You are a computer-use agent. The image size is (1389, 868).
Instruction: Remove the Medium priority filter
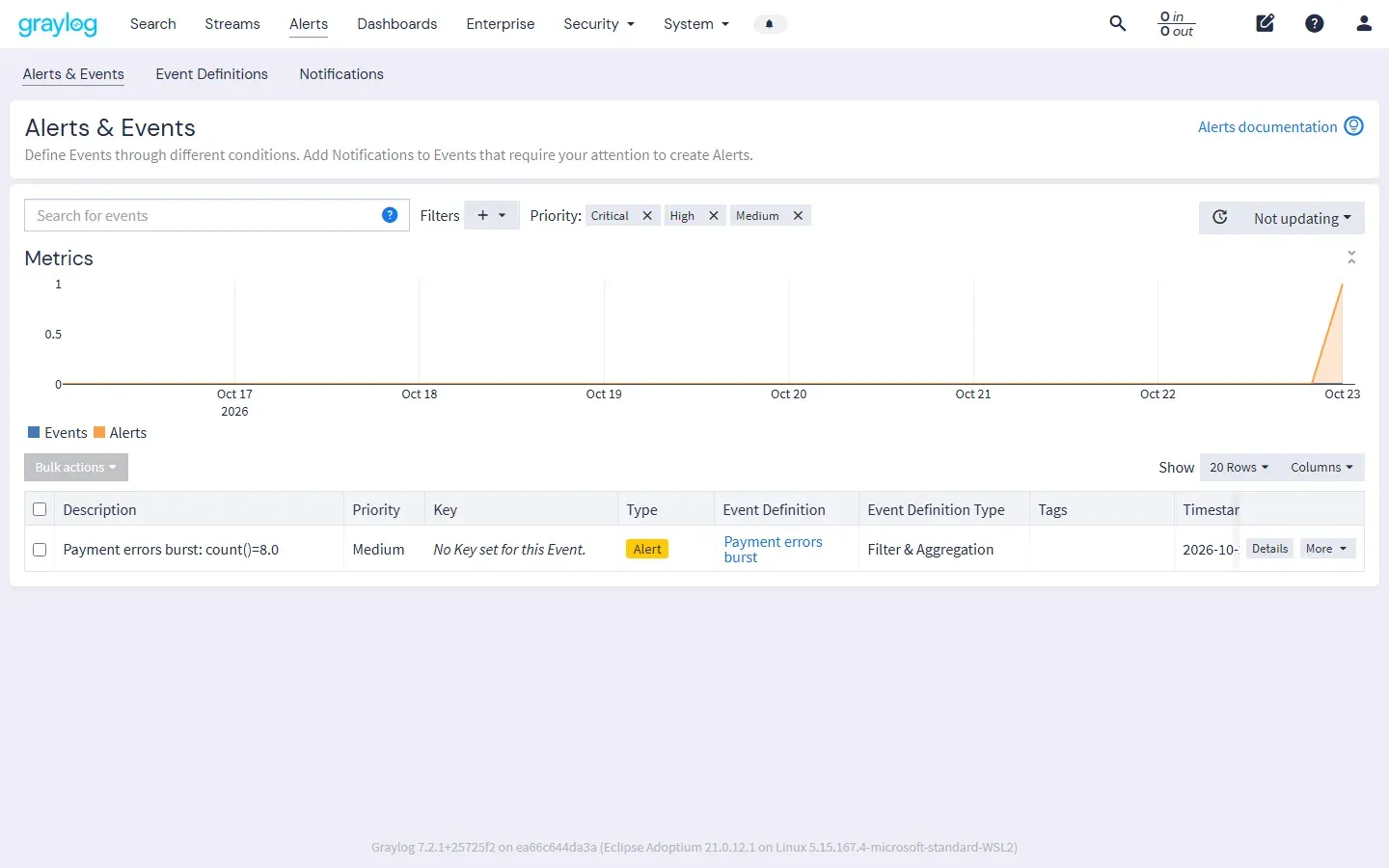(798, 216)
